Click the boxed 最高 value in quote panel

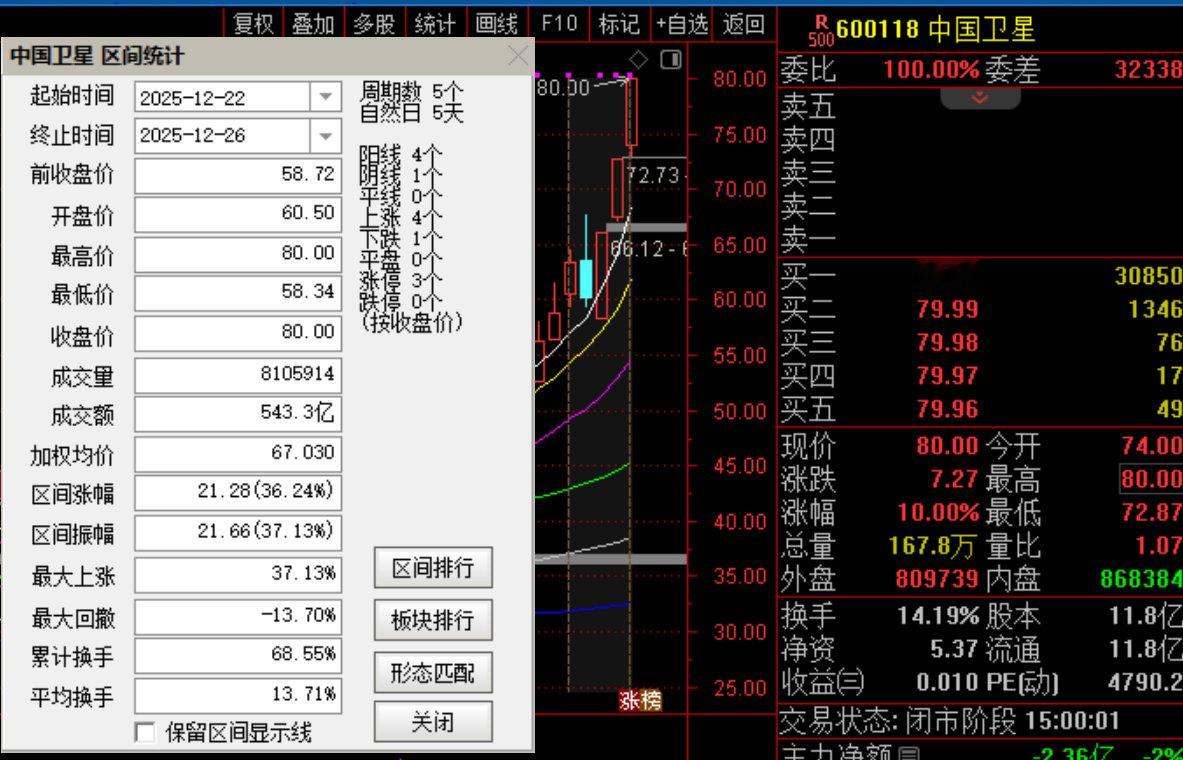(x=1151, y=479)
